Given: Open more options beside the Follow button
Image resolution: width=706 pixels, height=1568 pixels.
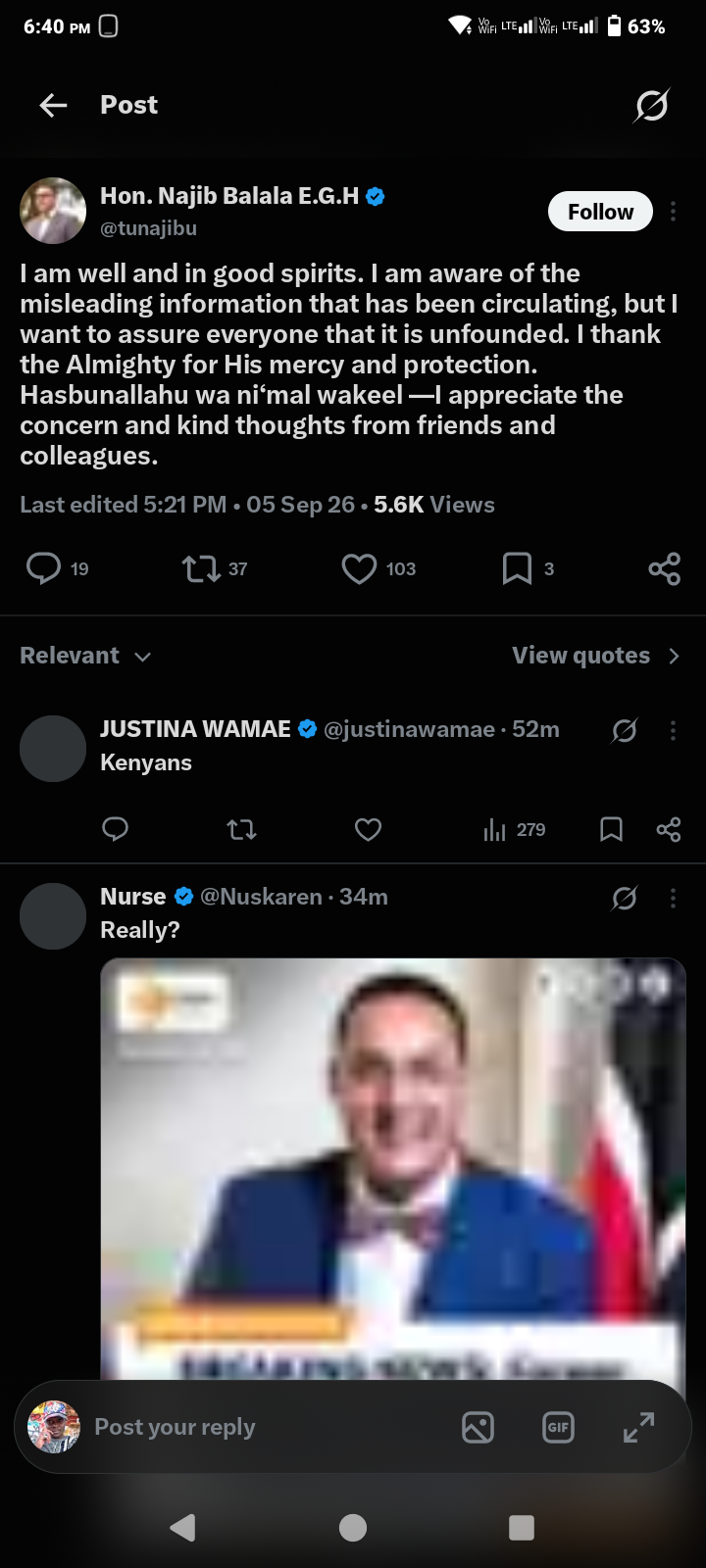Looking at the screenshot, I should click(673, 212).
